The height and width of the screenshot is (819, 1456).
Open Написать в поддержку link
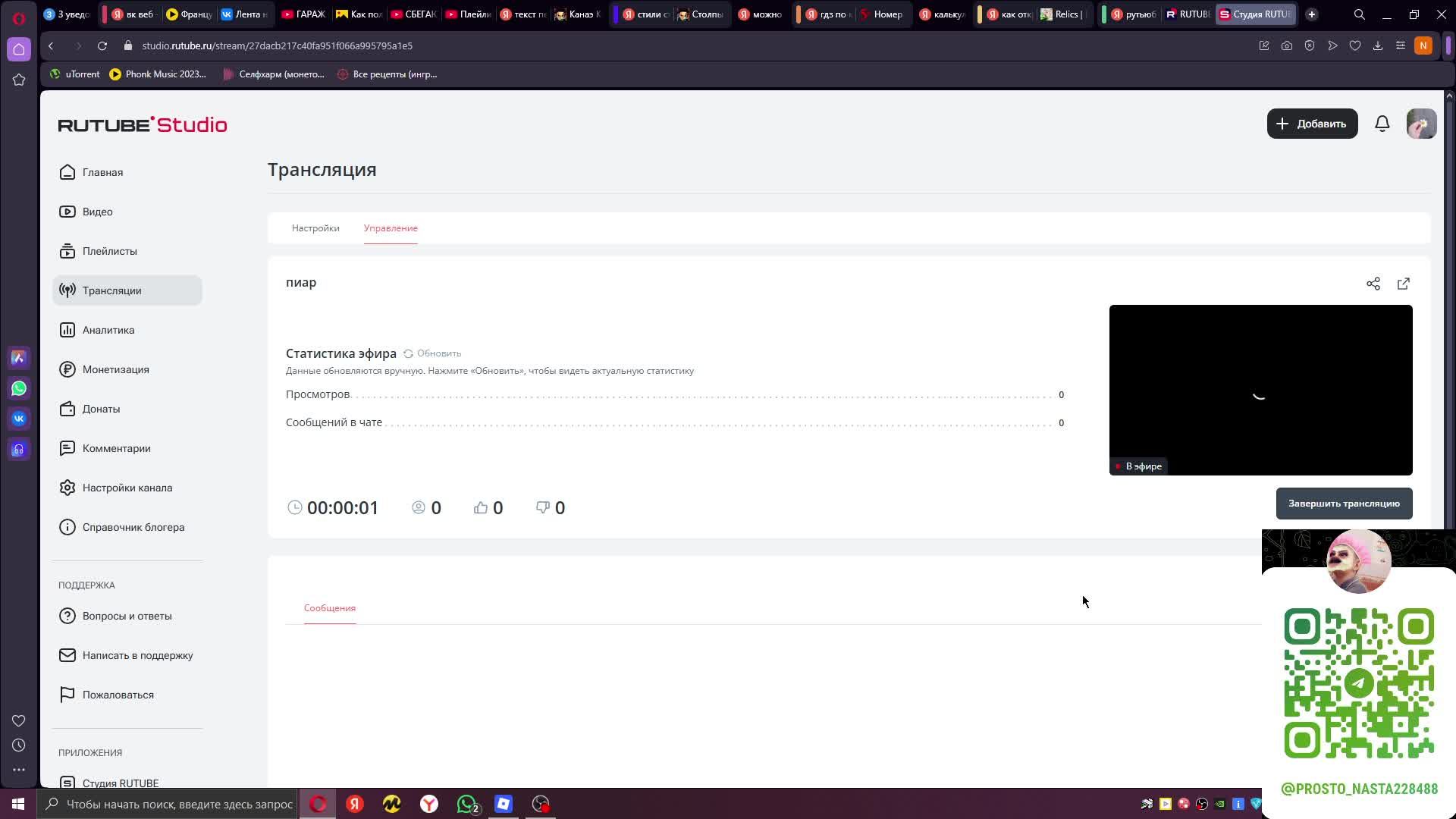(x=137, y=655)
